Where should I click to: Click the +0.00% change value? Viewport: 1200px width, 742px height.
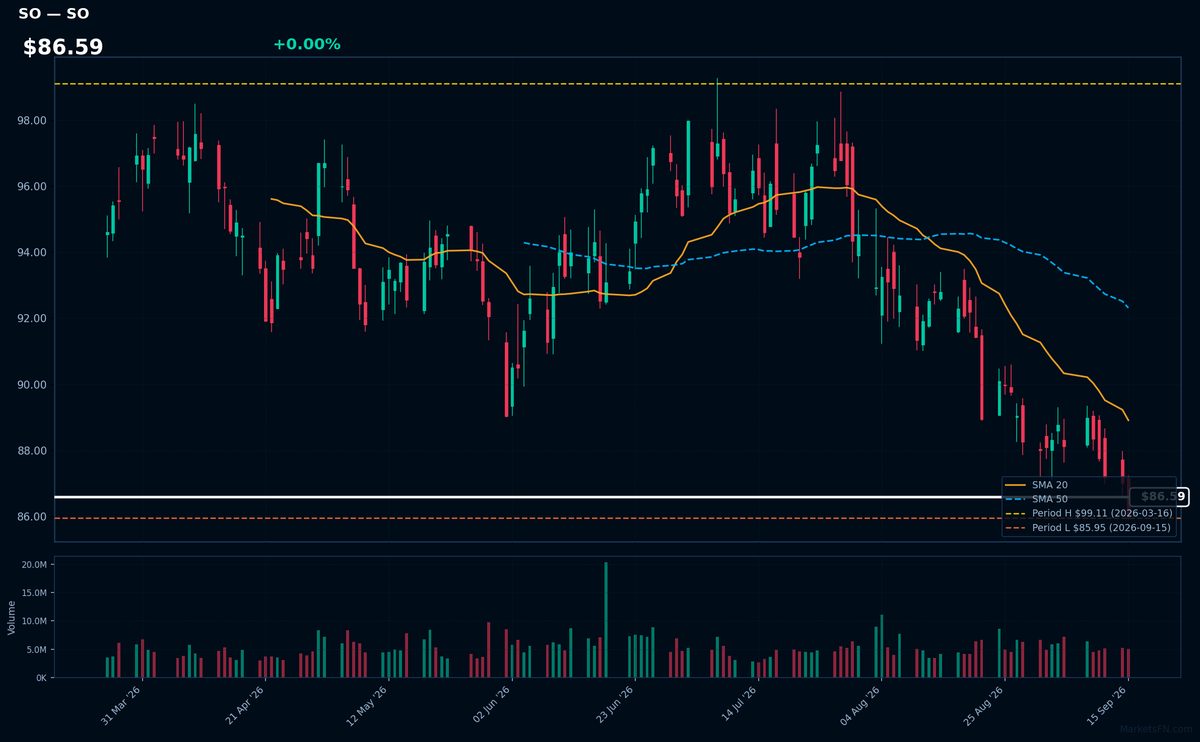[x=306, y=44]
